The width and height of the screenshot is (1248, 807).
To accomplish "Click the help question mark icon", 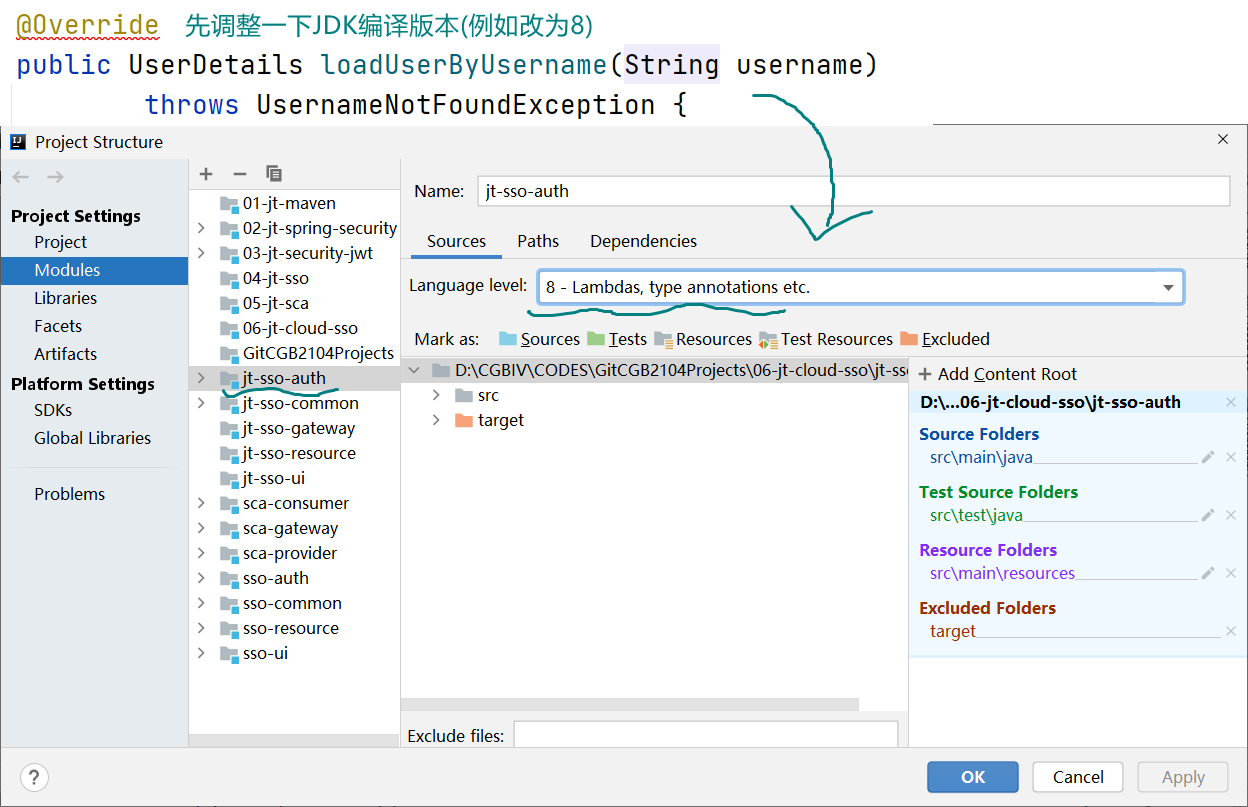I will click(34, 777).
